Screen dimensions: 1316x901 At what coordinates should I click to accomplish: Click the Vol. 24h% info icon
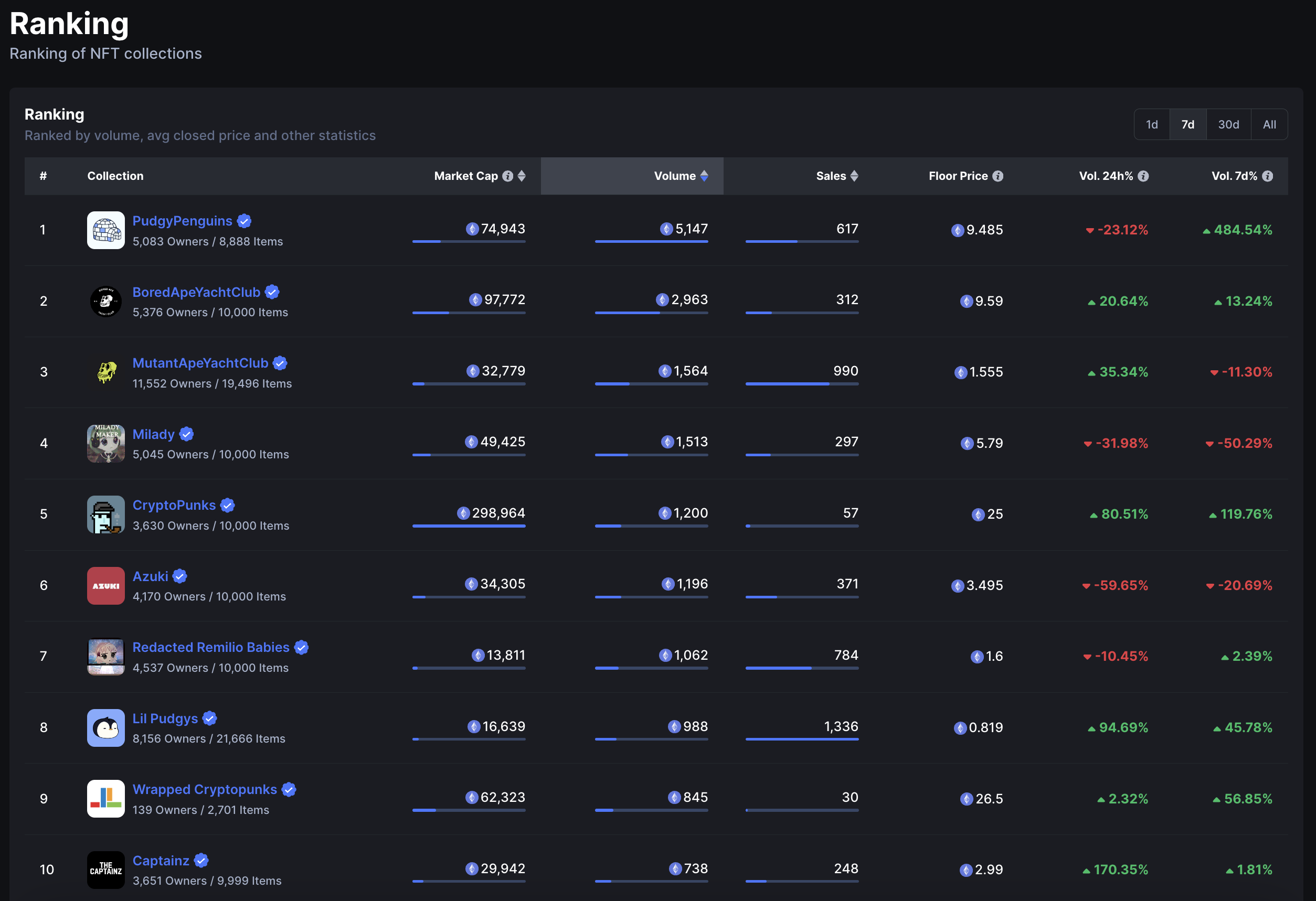pos(1143,176)
